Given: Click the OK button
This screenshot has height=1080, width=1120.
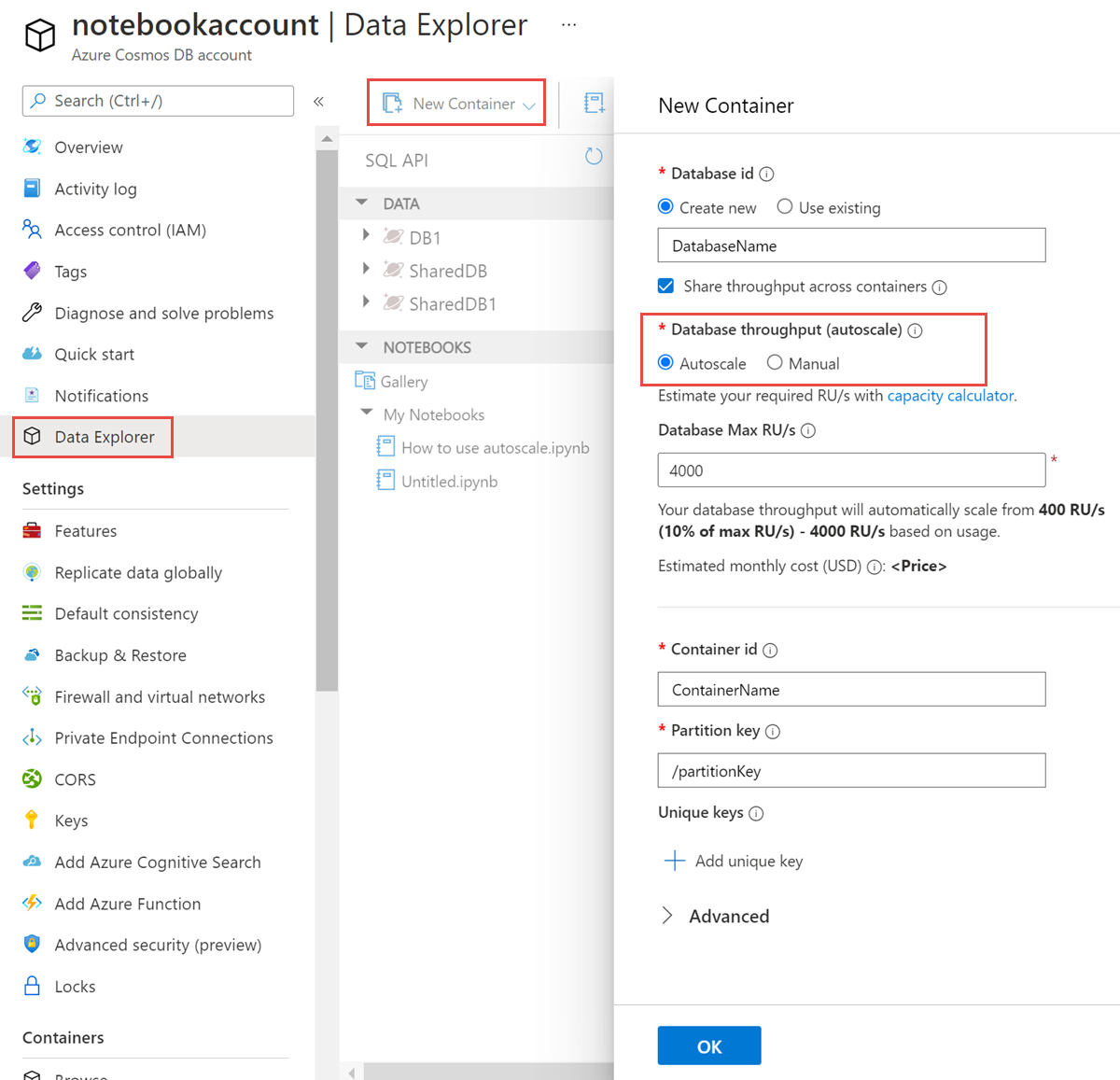Looking at the screenshot, I should (x=708, y=1045).
